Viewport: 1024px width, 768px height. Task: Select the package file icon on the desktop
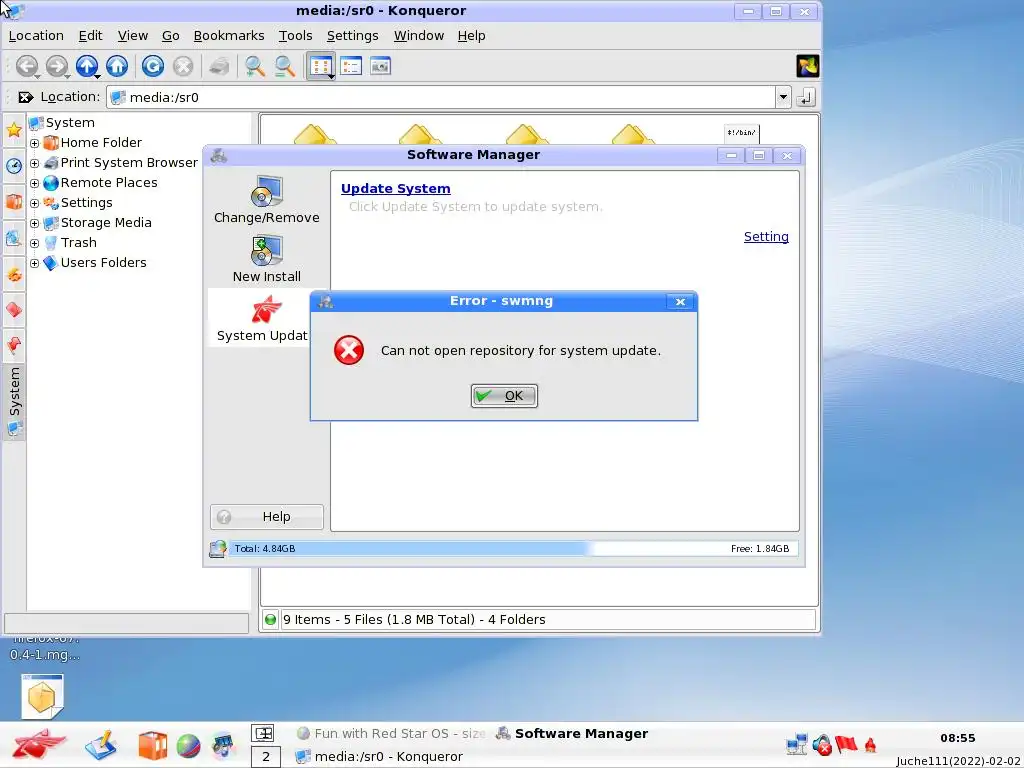coord(42,696)
